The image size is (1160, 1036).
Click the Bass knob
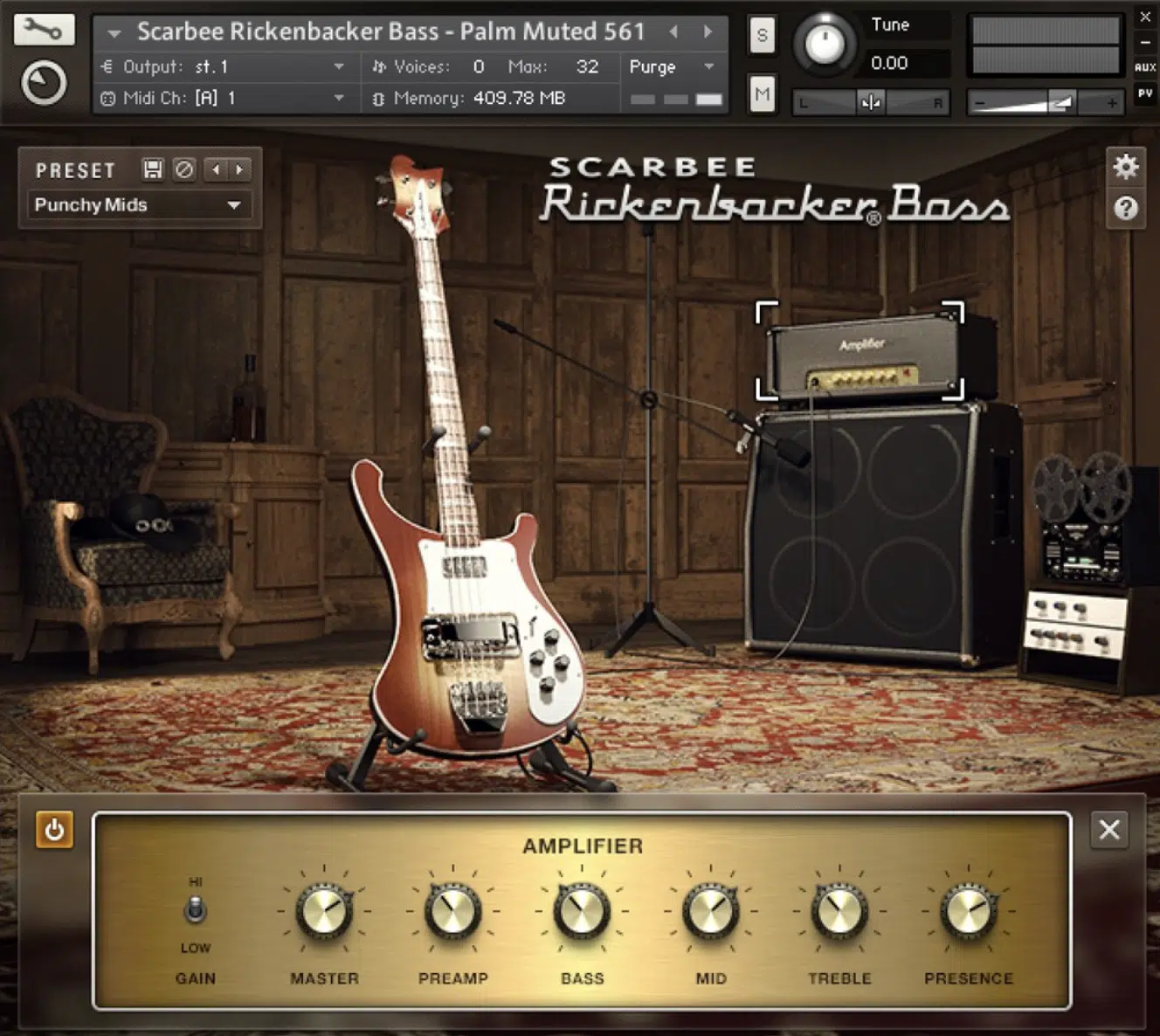click(582, 911)
